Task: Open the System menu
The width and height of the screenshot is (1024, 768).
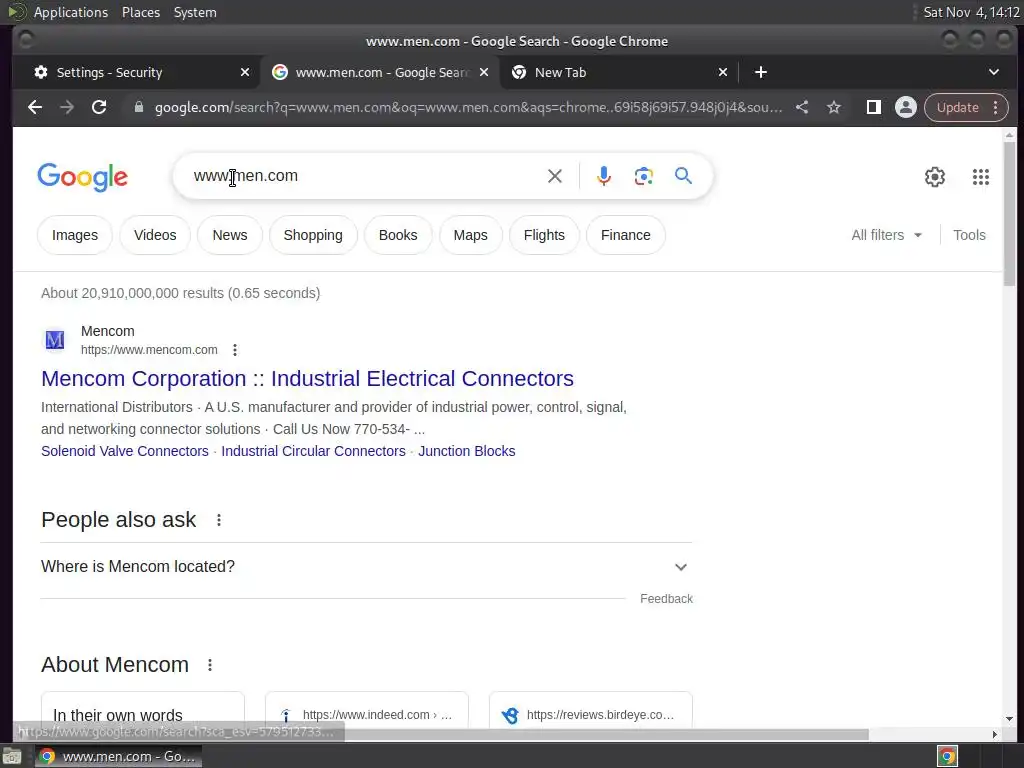Action: (x=195, y=12)
